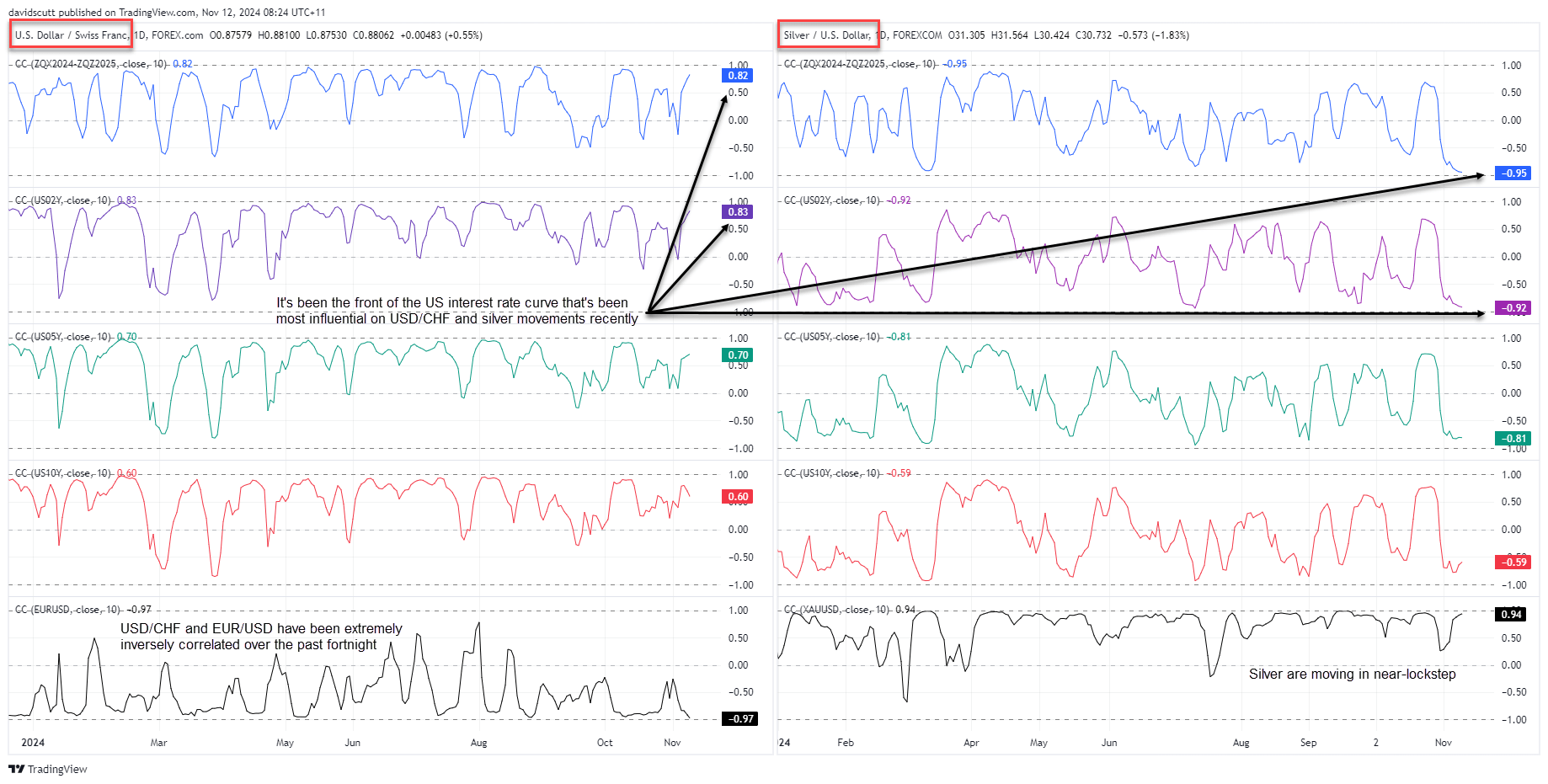Click the USD/CHF close value C0.88062
The image size is (1548, 784).
tap(373, 35)
